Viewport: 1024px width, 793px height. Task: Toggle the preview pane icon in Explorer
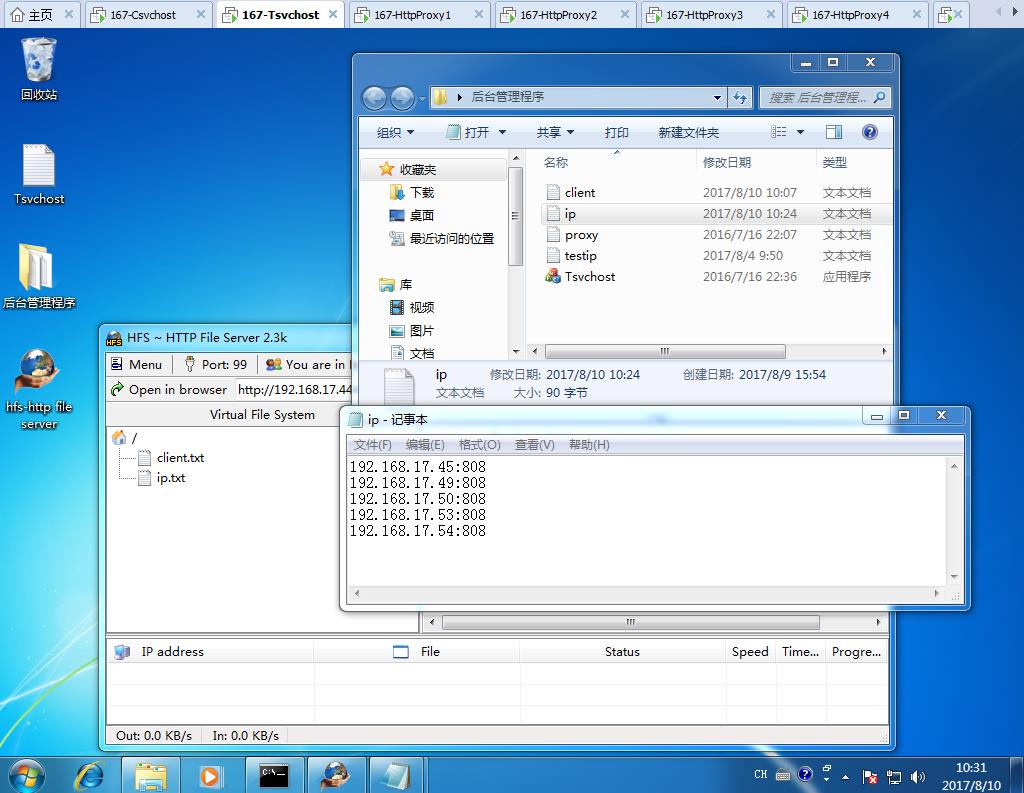coord(834,132)
